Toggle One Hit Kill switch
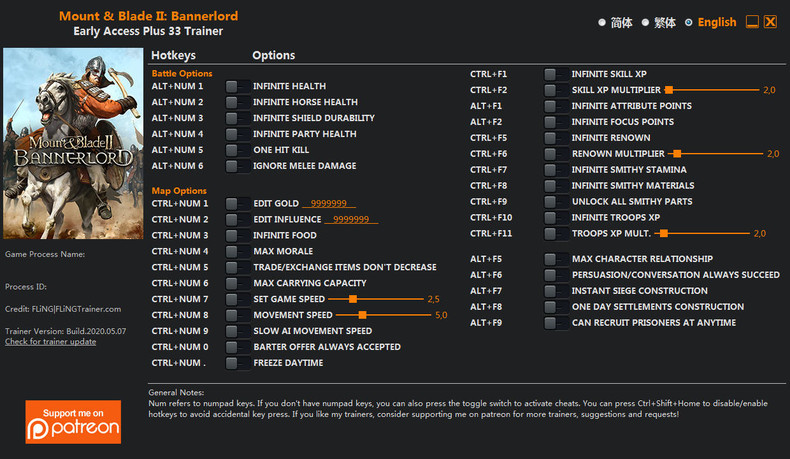This screenshot has width=790, height=459. [237, 150]
